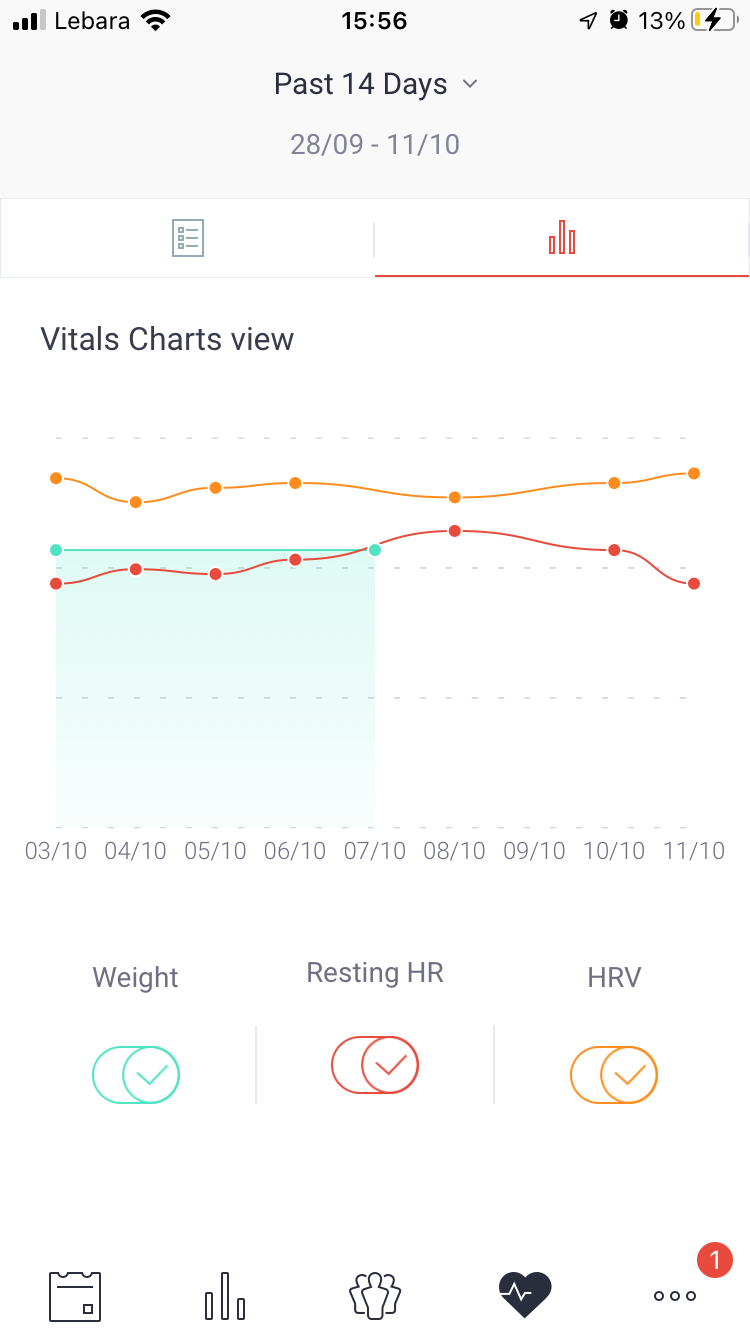The image size is (750, 1334).
Task: Open the team people icon in bottom bar
Action: click(375, 1295)
